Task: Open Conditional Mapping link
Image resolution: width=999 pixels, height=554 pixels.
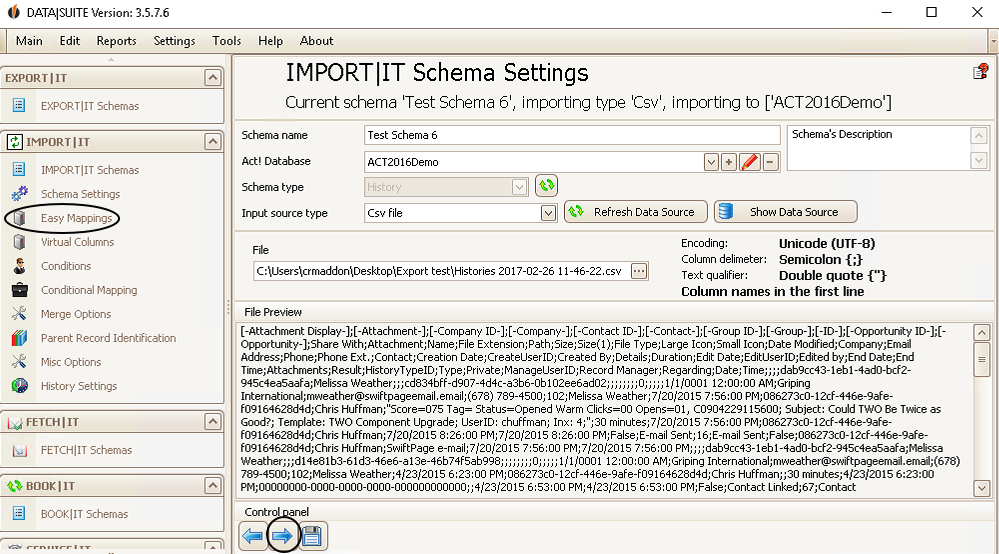Action: tap(89, 290)
